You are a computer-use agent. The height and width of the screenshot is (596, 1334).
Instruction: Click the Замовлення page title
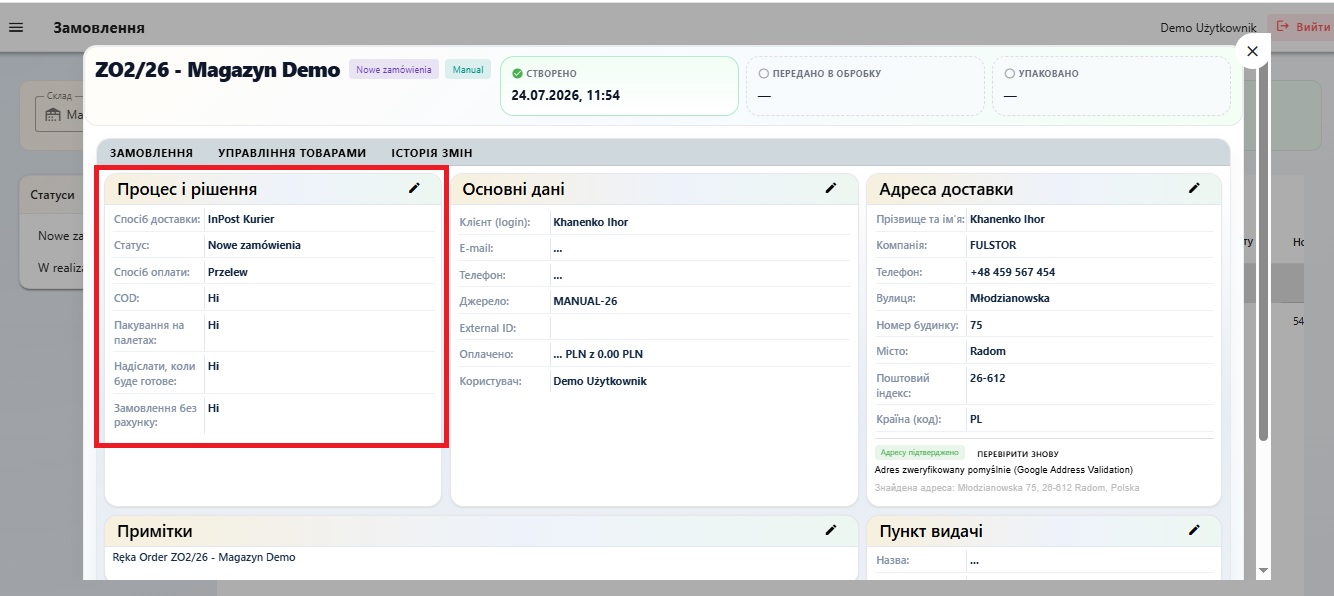click(99, 28)
